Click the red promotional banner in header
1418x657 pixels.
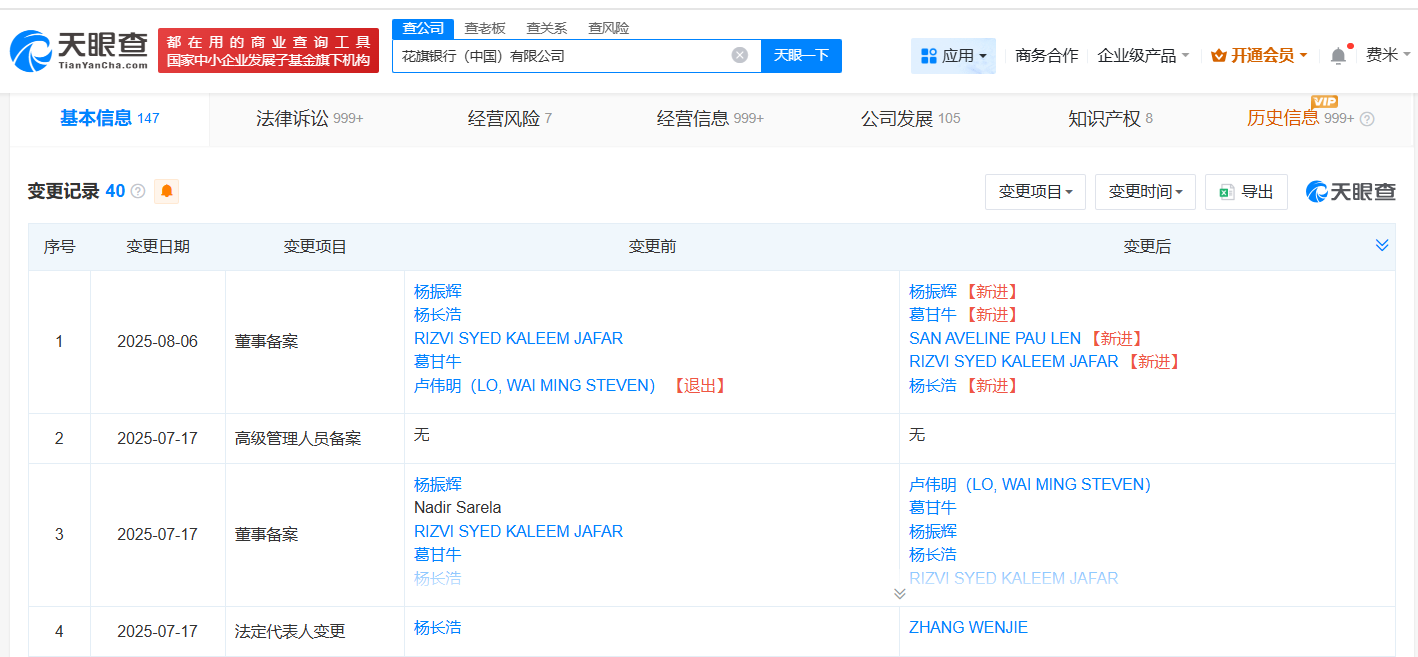(x=268, y=51)
